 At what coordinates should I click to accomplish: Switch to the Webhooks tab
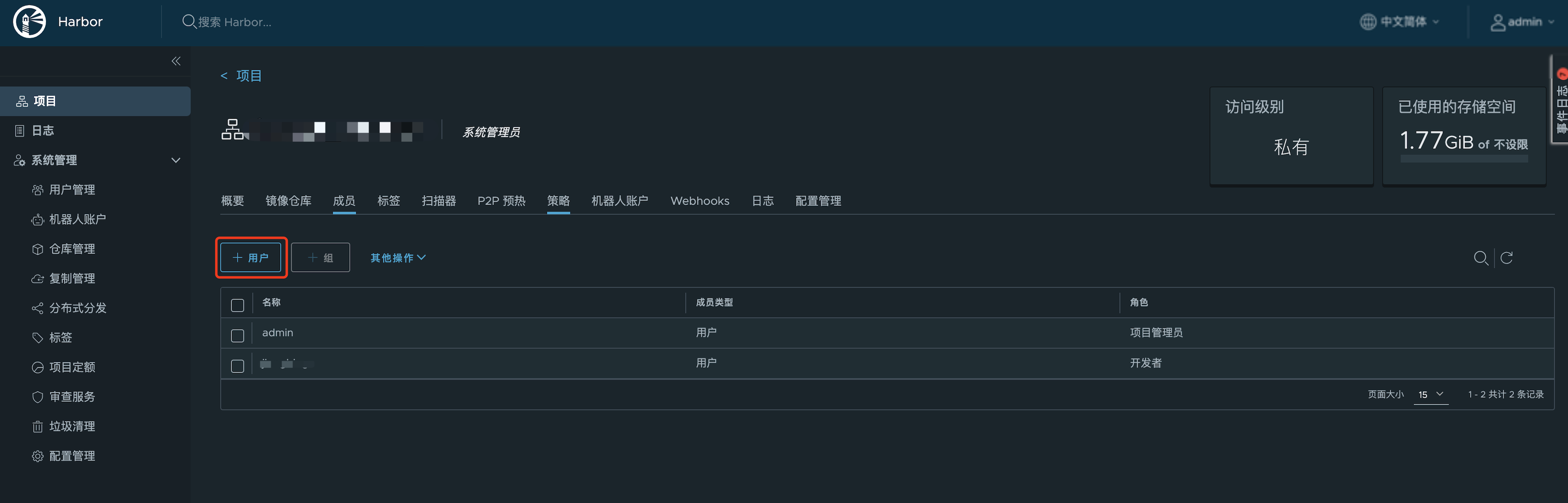pyautogui.click(x=700, y=201)
